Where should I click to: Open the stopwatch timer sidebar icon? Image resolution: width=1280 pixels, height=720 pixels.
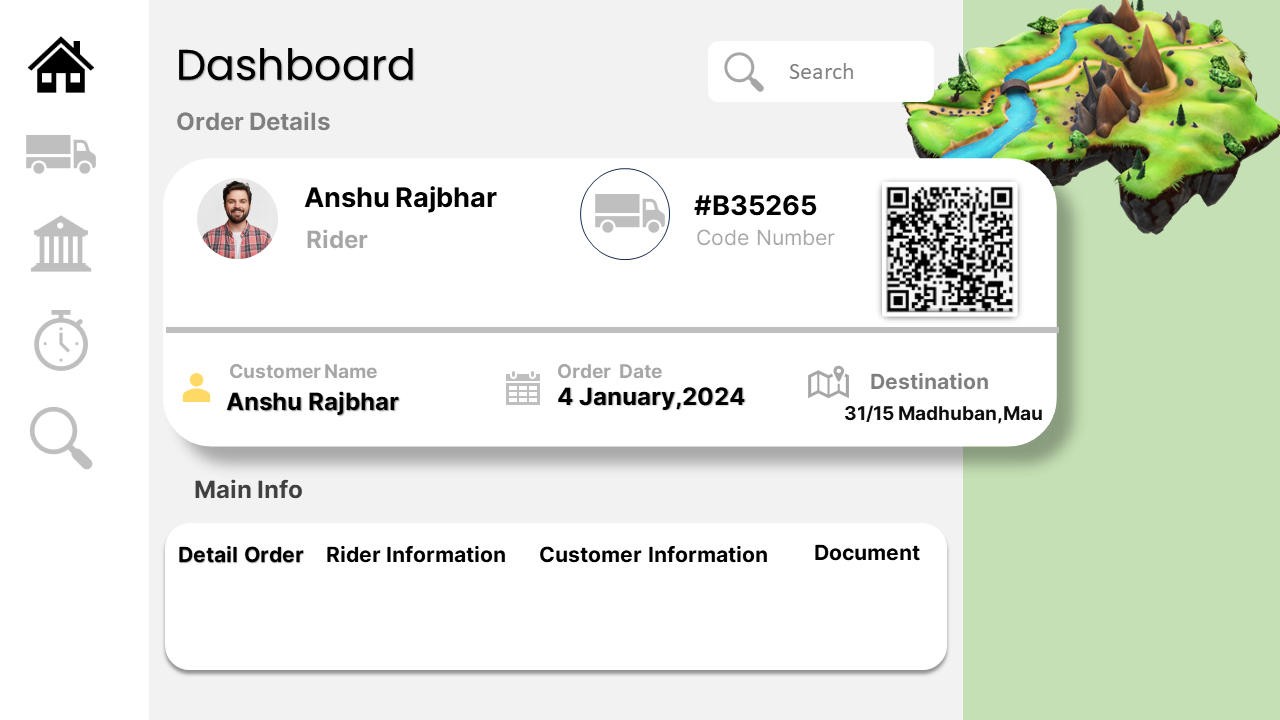tap(61, 341)
